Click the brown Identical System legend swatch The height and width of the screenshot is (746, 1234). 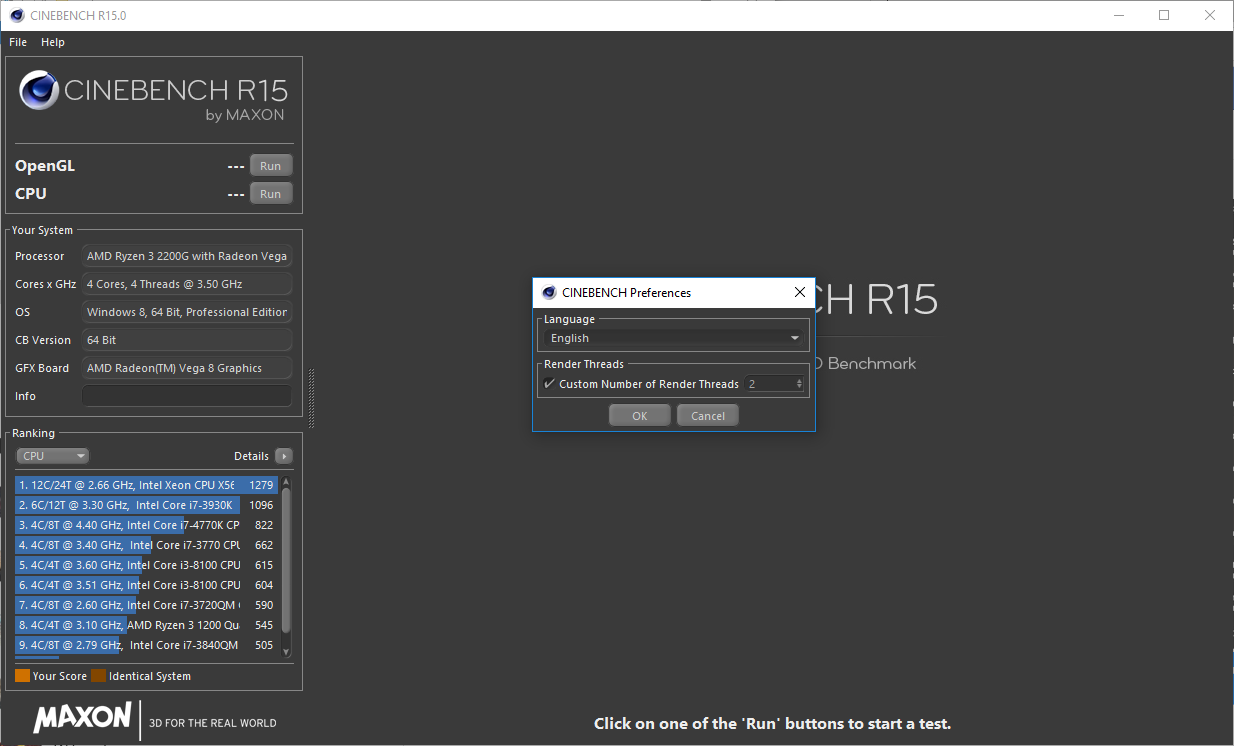tap(98, 676)
